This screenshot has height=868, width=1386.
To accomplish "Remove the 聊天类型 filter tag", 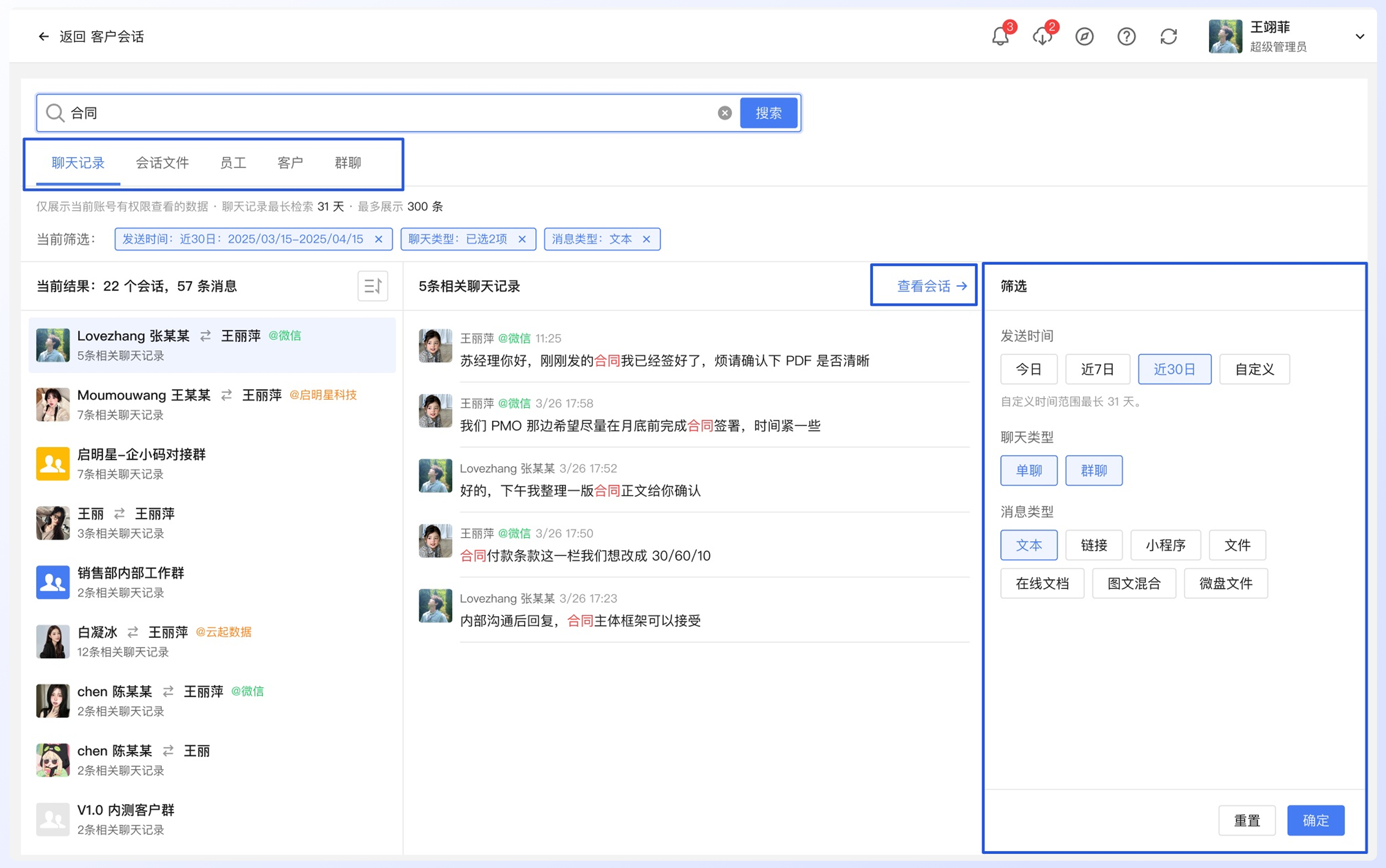I will pyautogui.click(x=522, y=240).
